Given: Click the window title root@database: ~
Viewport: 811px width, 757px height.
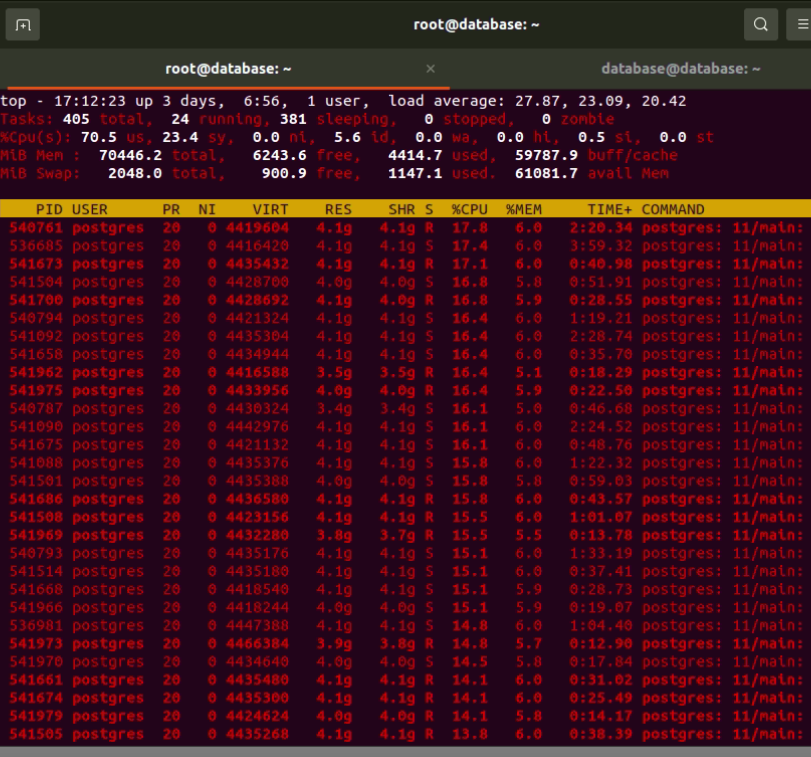Looking at the screenshot, I should tap(476, 25).
